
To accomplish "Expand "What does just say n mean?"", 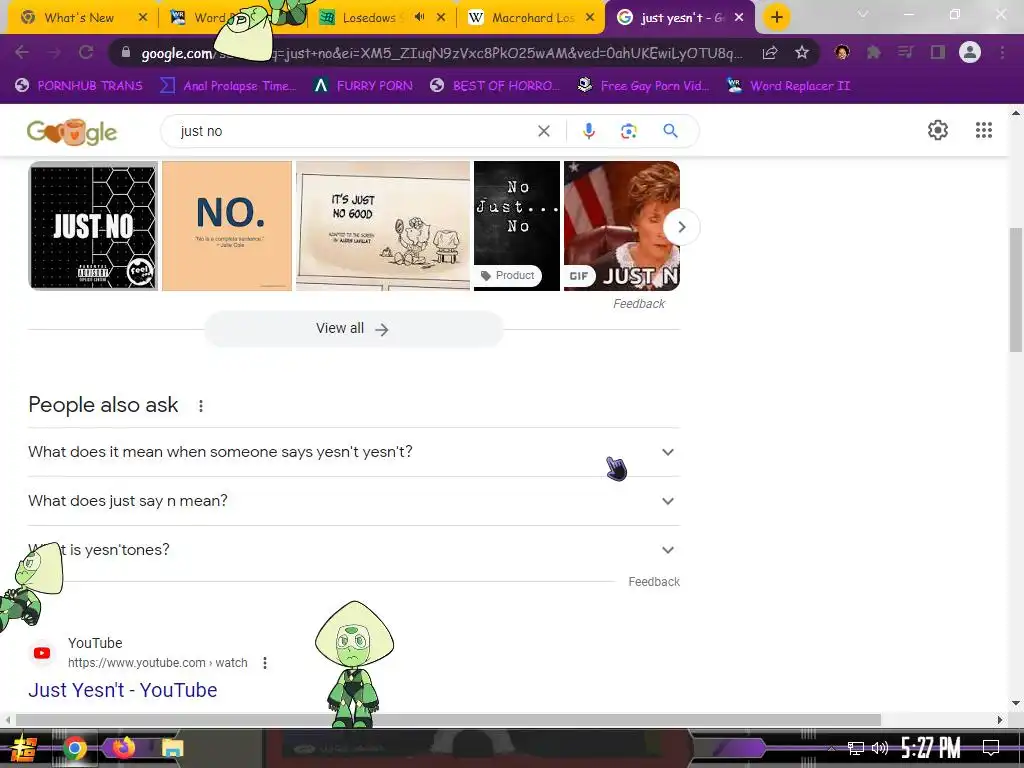I will 354,501.
